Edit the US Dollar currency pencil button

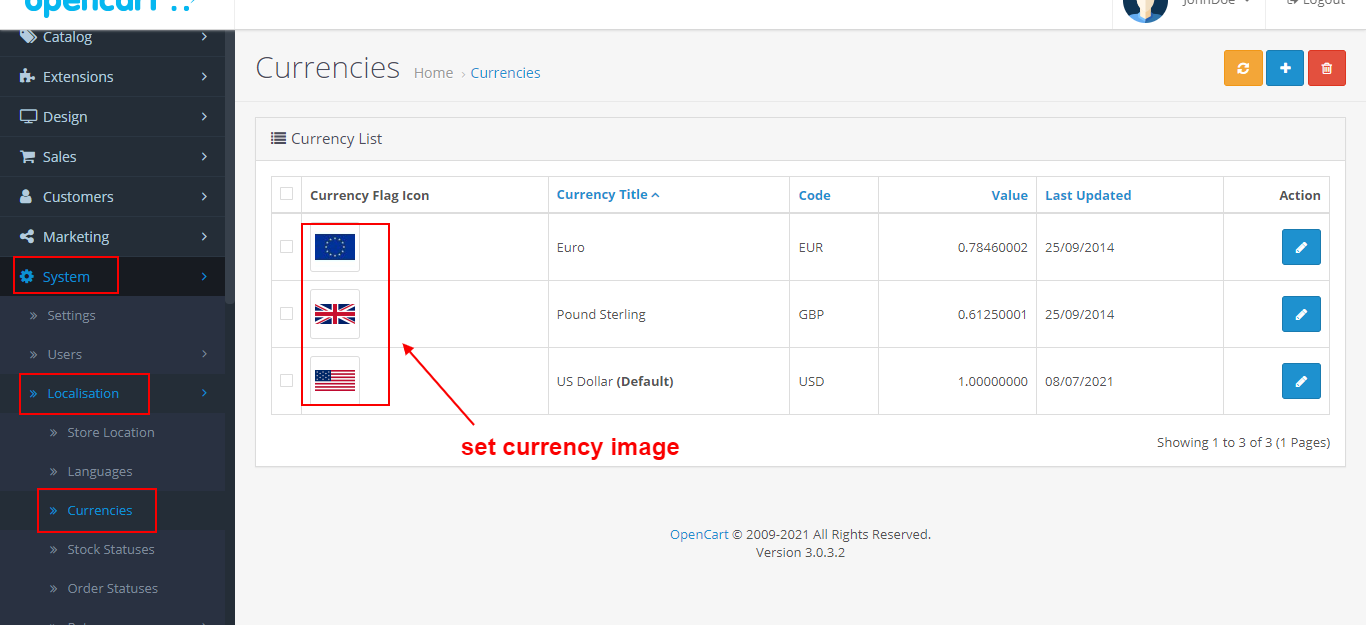tap(1301, 381)
